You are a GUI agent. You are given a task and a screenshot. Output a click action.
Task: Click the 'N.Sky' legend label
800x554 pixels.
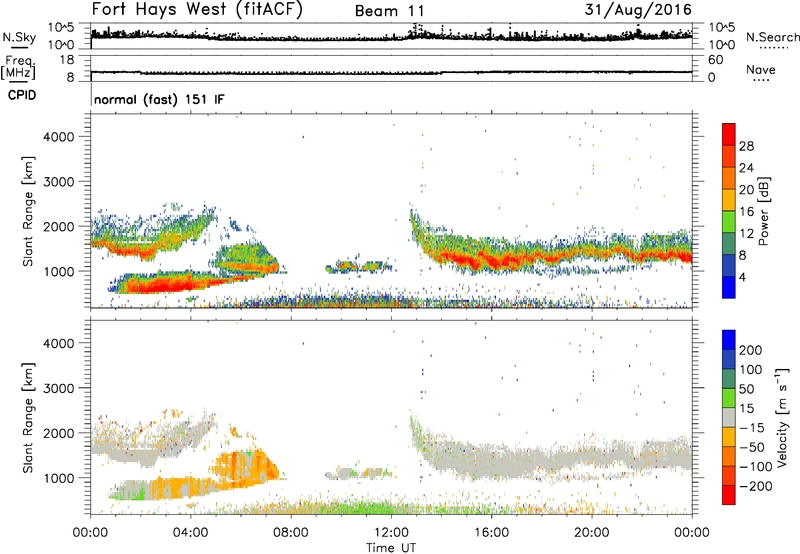click(x=19, y=37)
